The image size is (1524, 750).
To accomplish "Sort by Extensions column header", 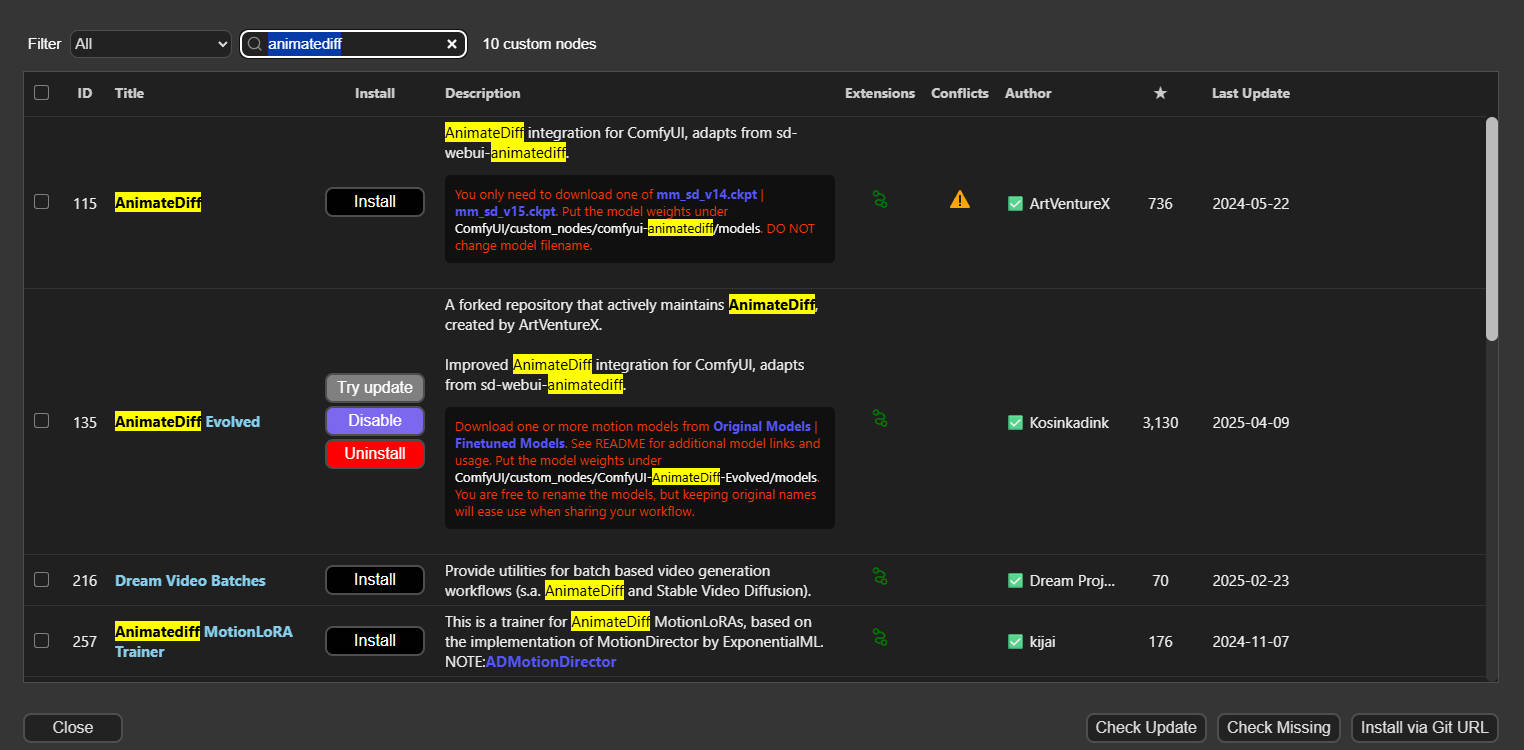I will (x=880, y=93).
